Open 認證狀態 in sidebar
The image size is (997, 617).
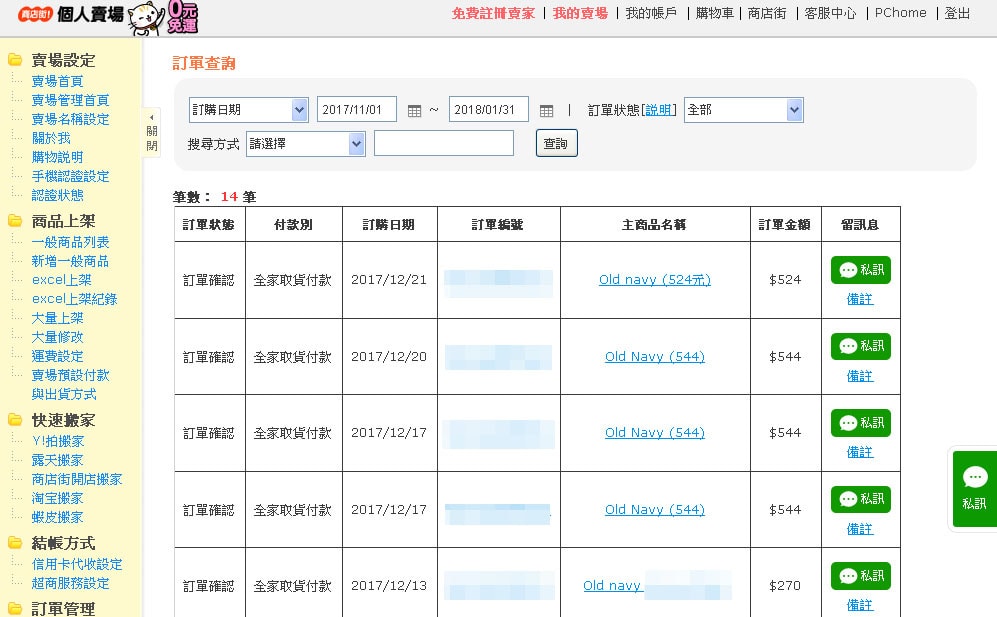57,196
